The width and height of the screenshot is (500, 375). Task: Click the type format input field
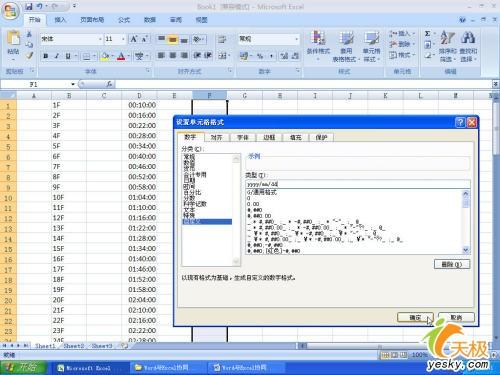pos(358,184)
